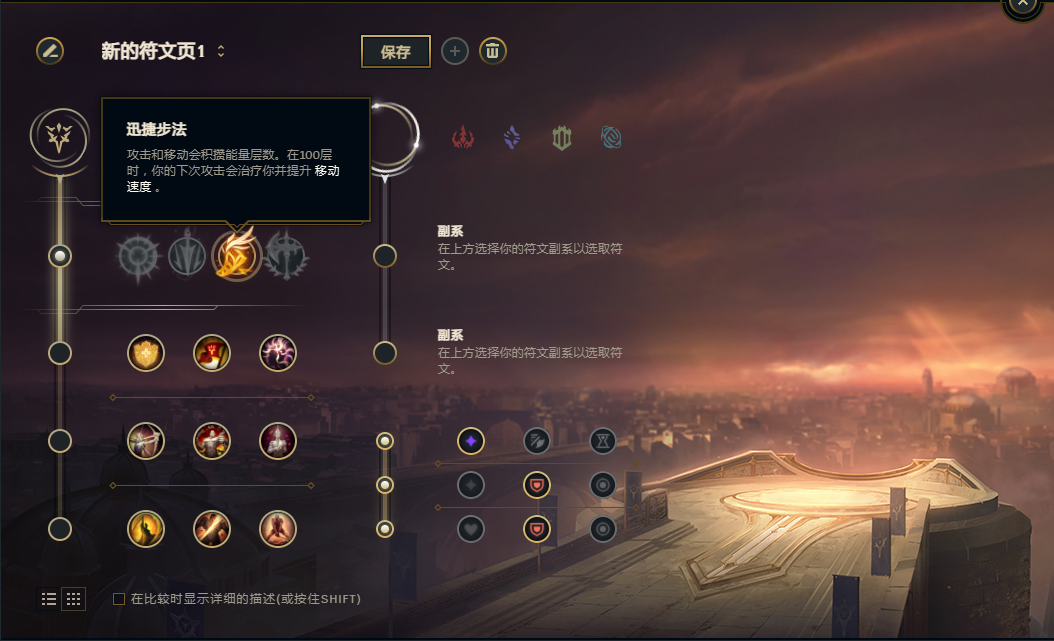The height and width of the screenshot is (641, 1054).
Task: Select the Fleet Footwork keystone rune
Action: (x=237, y=256)
